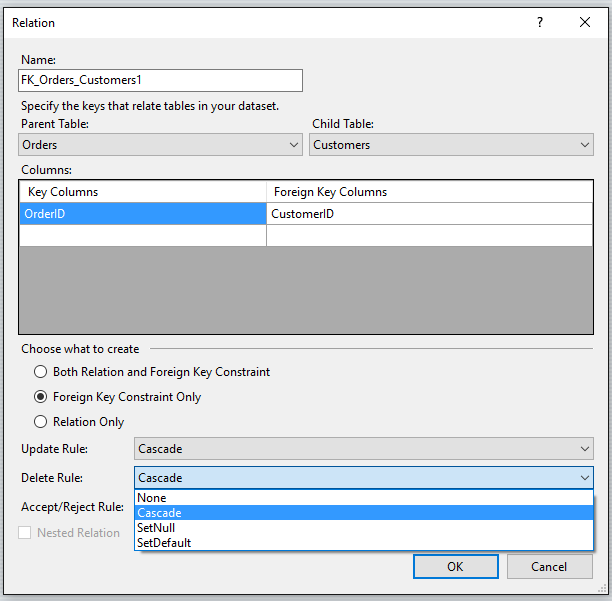This screenshot has height=601, width=612.
Task: Grab the dialog resize grip corner
Action: coord(600,589)
